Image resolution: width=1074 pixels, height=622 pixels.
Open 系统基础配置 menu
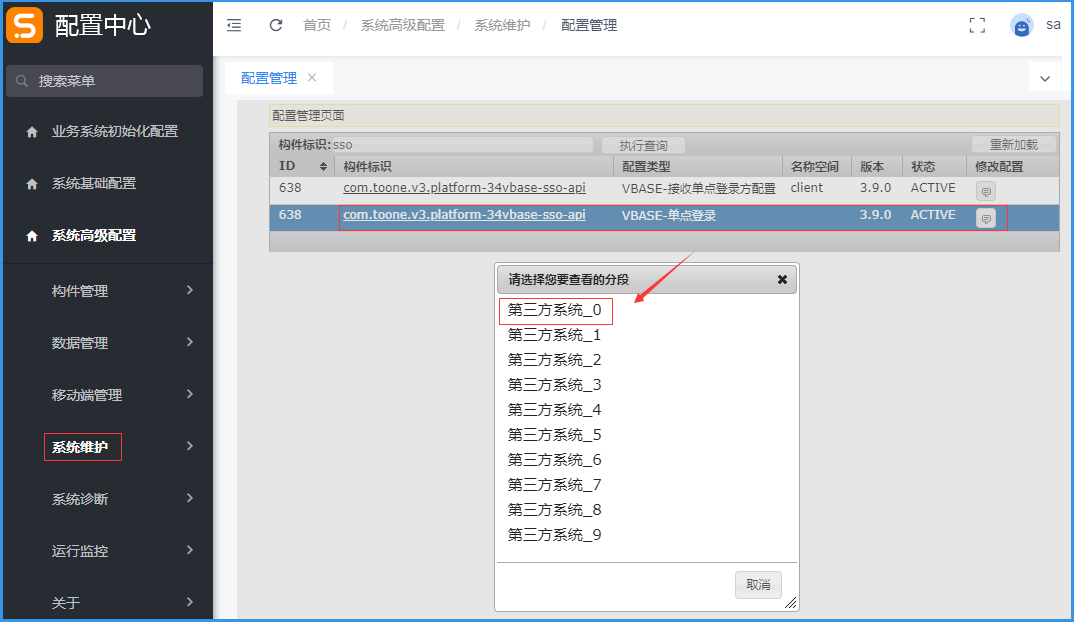click(94, 183)
